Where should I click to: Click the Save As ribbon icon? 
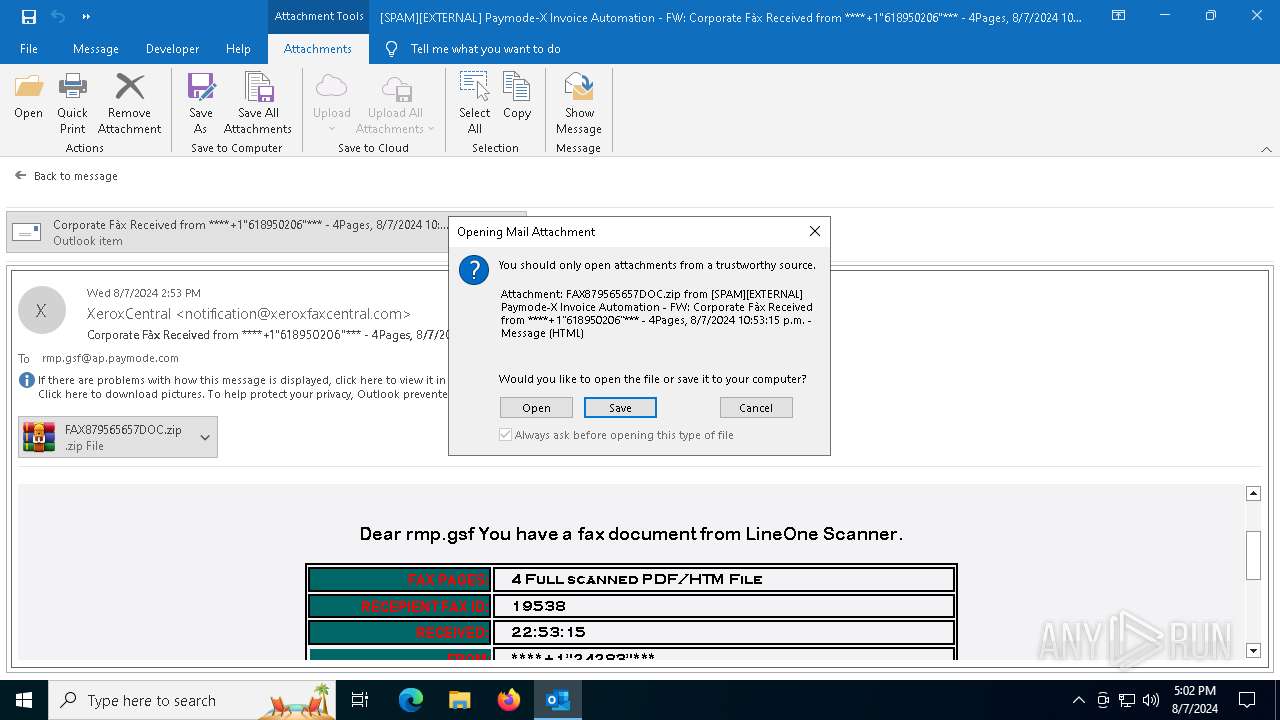coord(201,88)
